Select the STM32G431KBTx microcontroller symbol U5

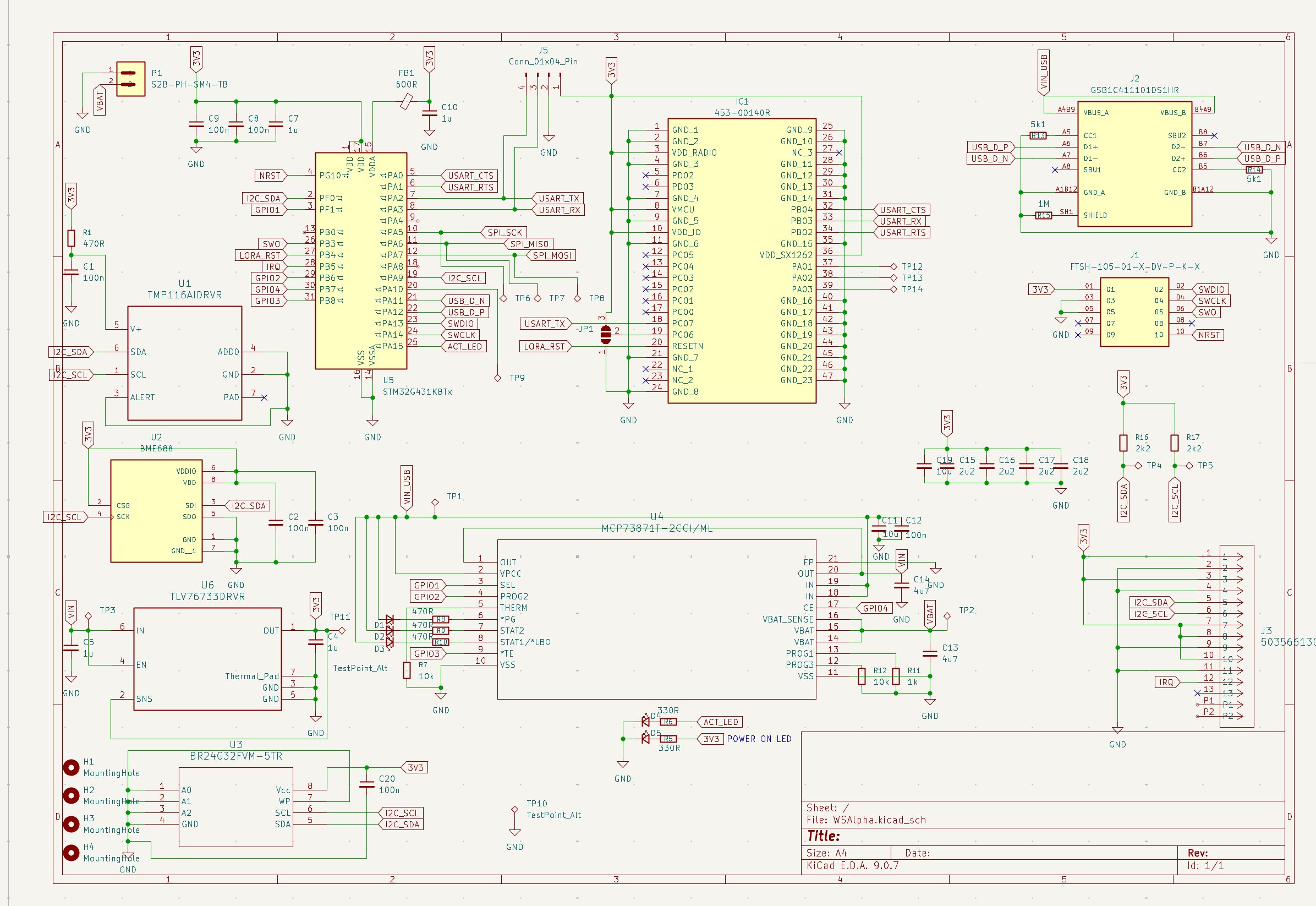(x=360, y=261)
